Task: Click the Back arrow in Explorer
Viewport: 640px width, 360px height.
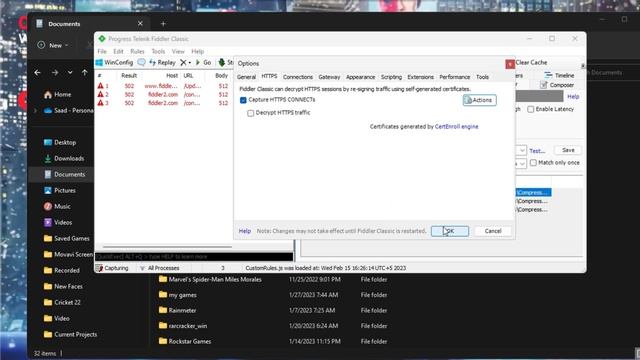Action: [38, 73]
